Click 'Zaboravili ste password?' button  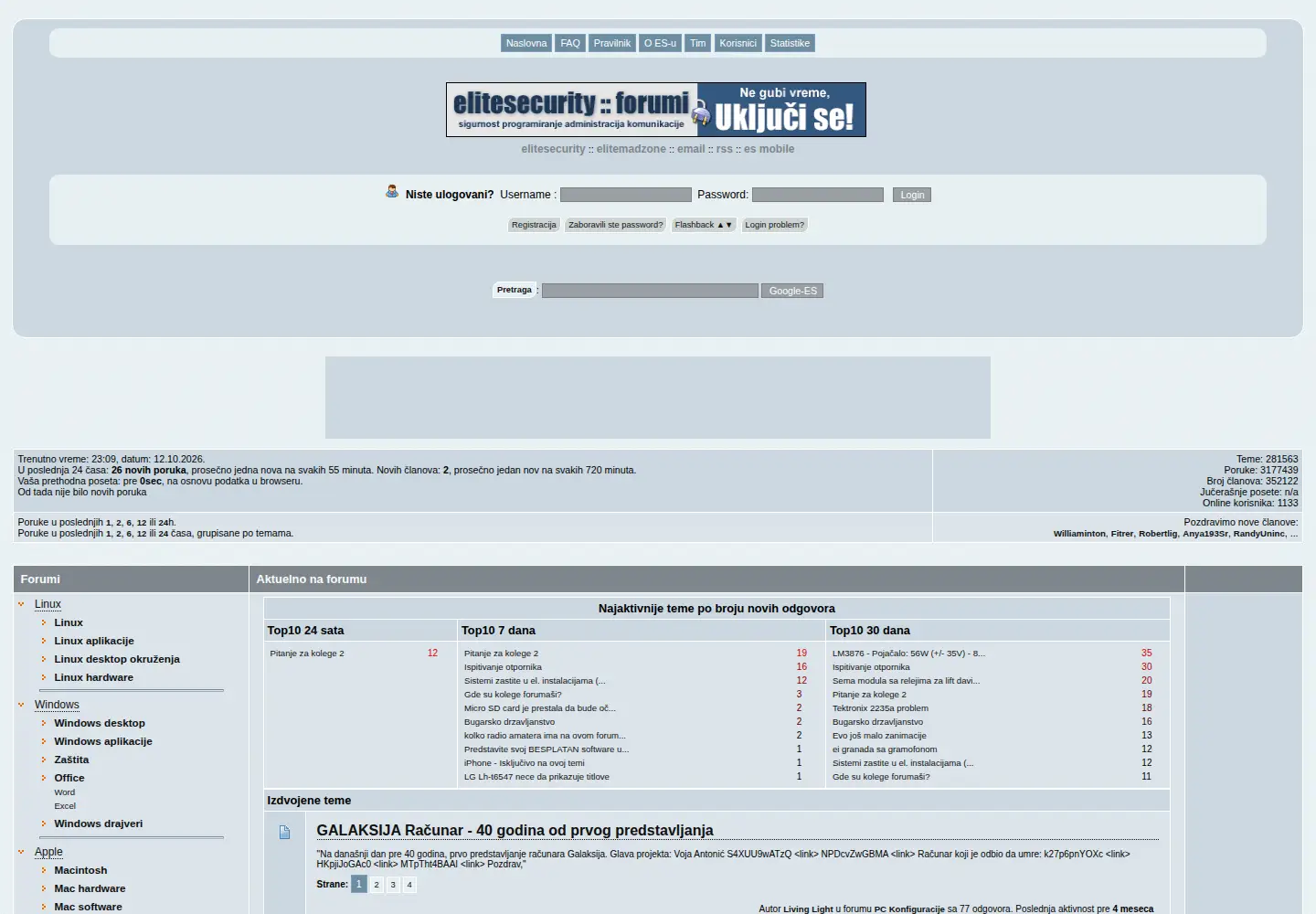(616, 225)
